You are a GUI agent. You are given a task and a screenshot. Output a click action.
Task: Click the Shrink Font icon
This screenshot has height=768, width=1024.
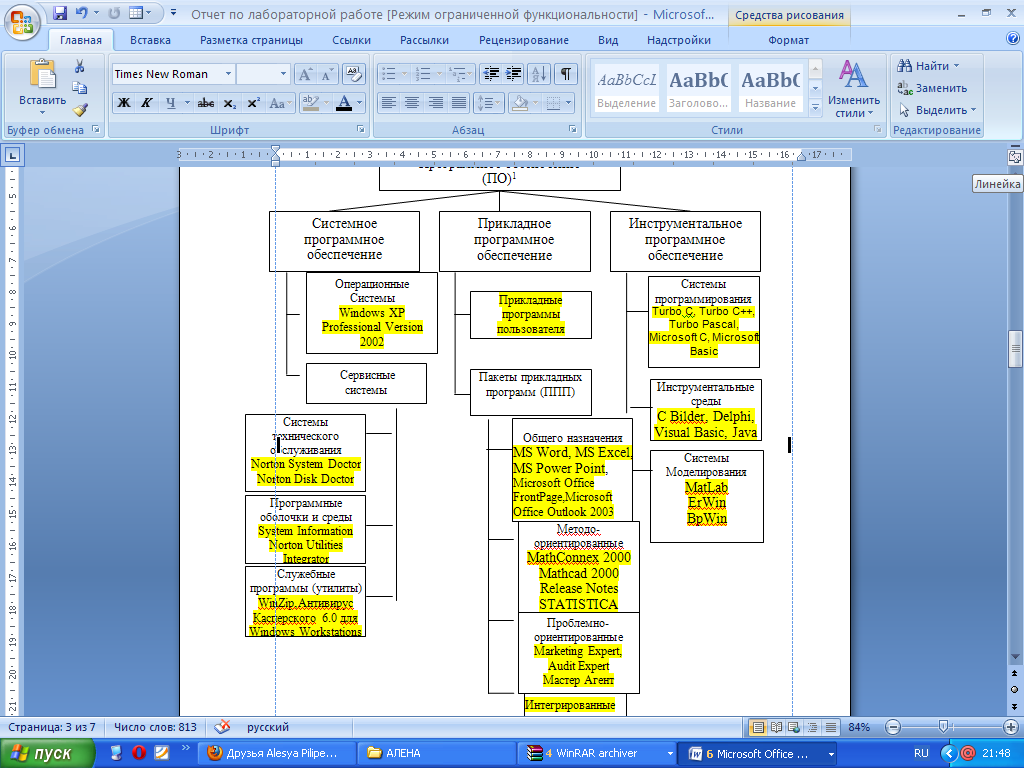(327, 74)
